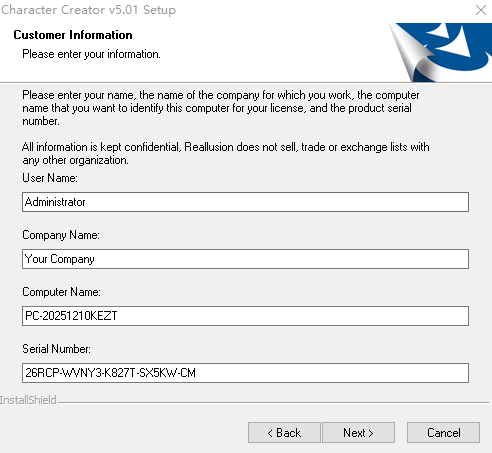Click the 'User Name:' label
This screenshot has width=492, height=453.
[50, 178]
